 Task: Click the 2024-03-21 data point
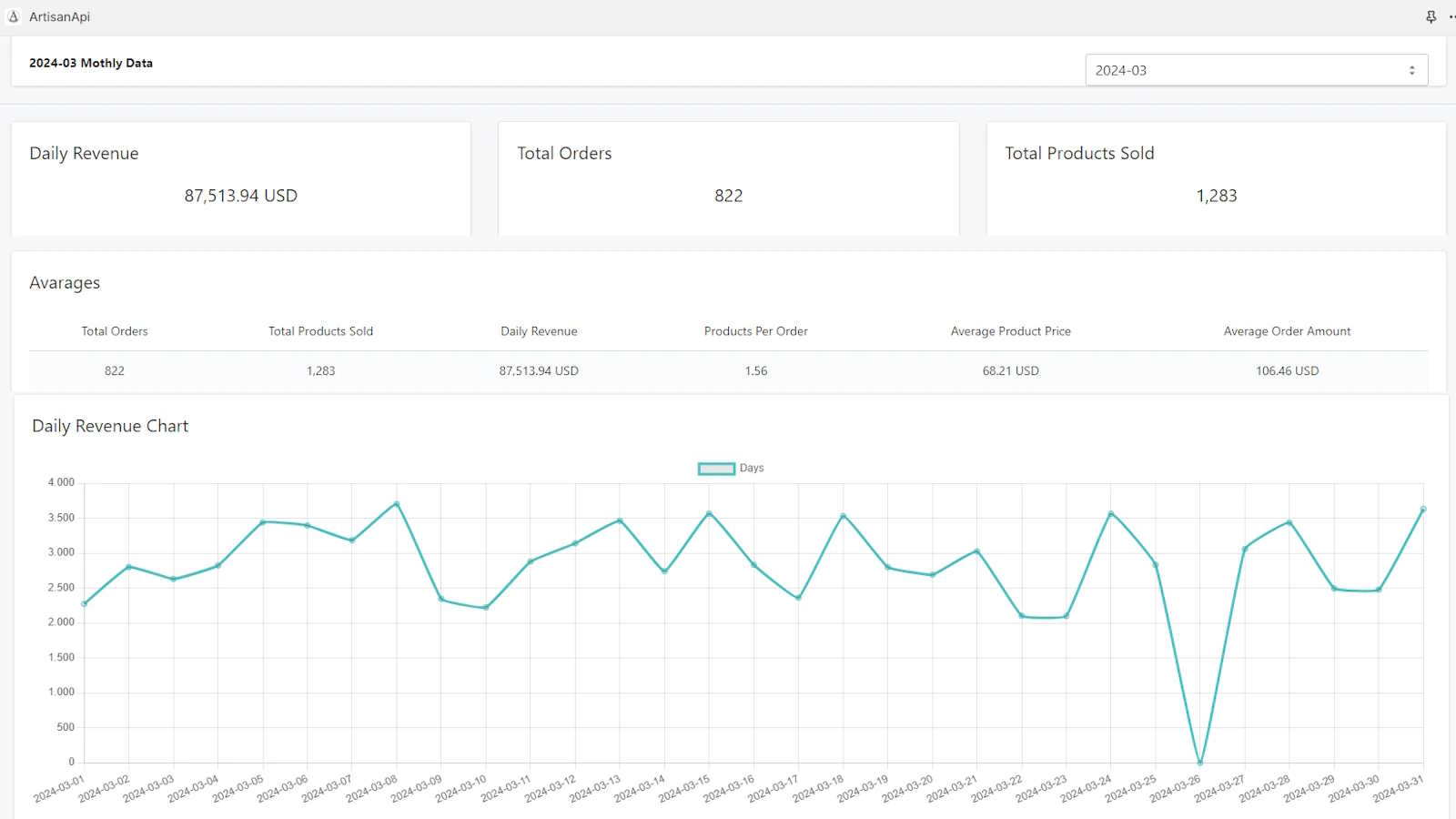tap(976, 551)
